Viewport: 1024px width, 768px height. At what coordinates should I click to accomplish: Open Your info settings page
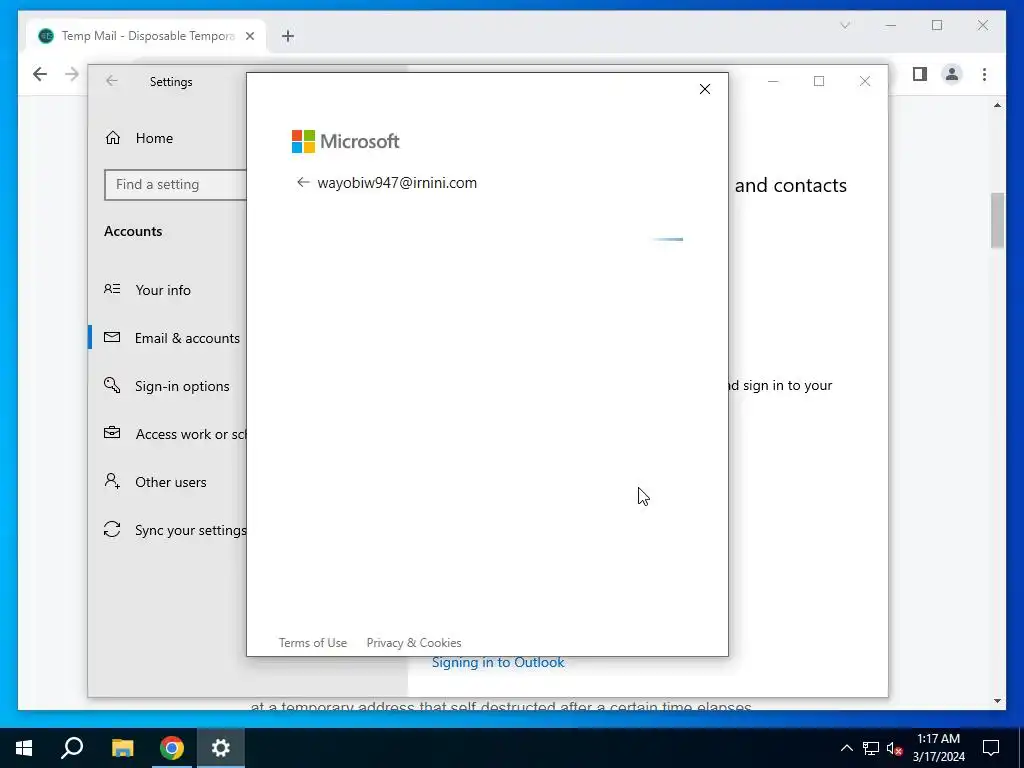(x=167, y=290)
